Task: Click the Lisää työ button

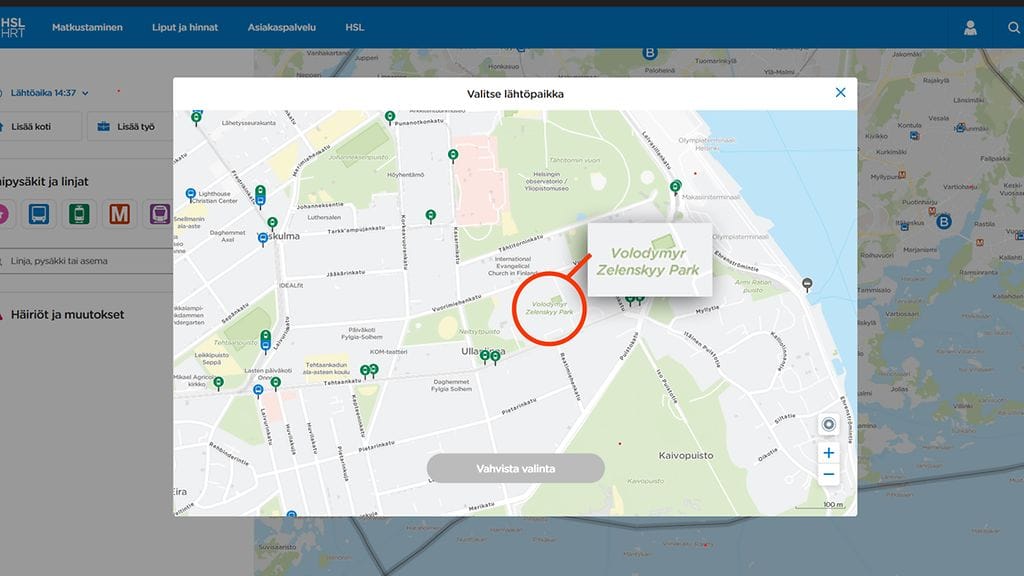Action: click(x=126, y=127)
